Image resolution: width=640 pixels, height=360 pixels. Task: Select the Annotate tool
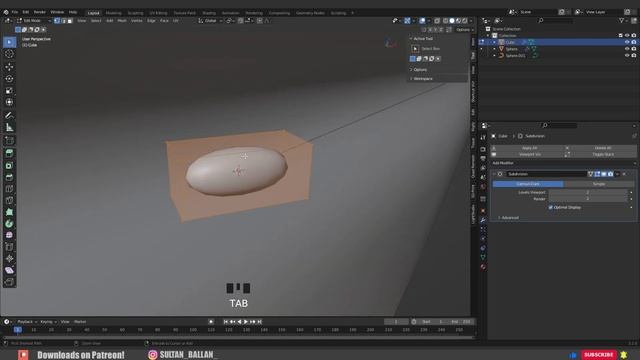coord(9,116)
